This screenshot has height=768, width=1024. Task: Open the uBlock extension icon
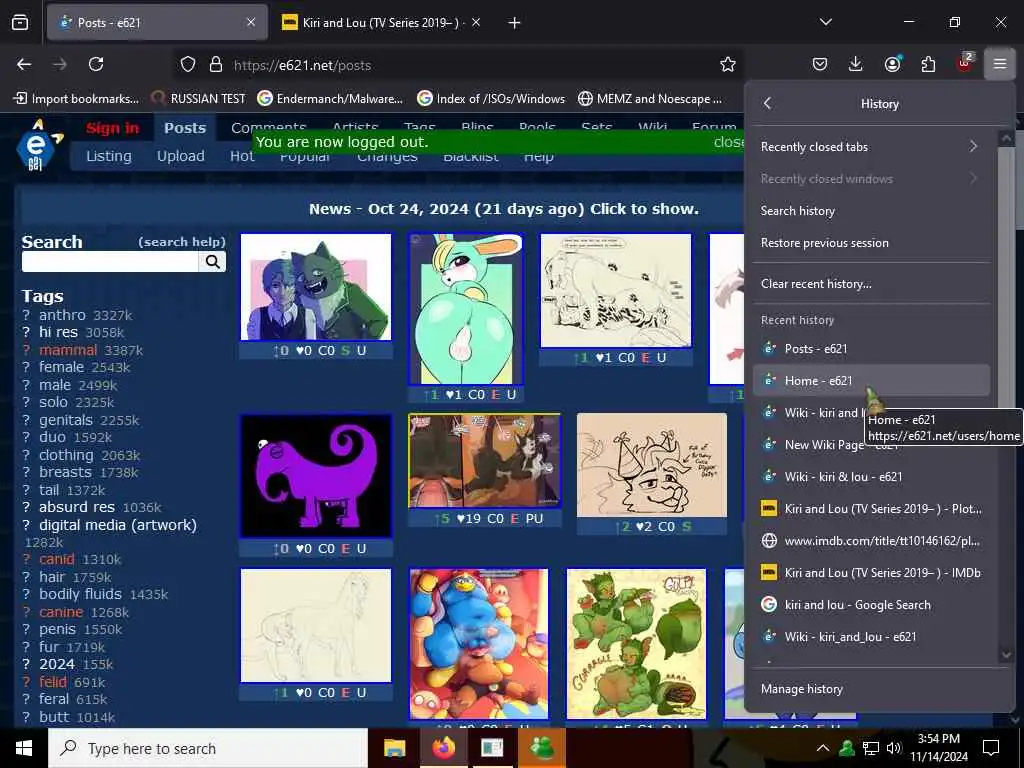tap(965, 63)
